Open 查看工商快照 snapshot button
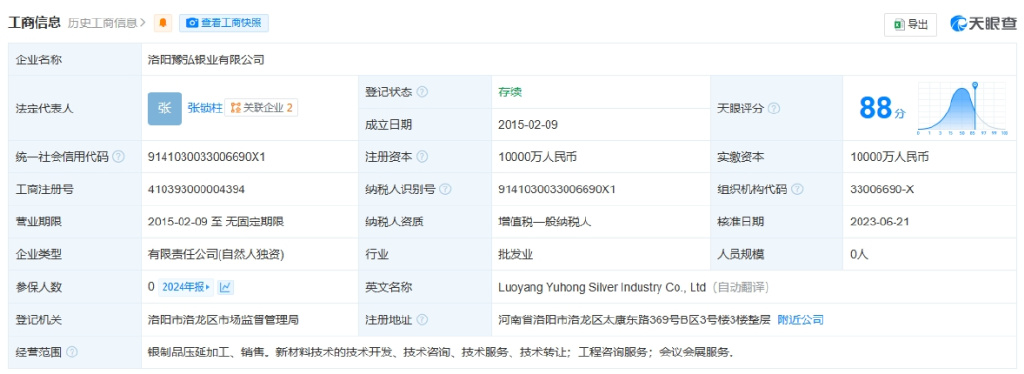Screen dimensions: 1024x374 pos(224,23)
